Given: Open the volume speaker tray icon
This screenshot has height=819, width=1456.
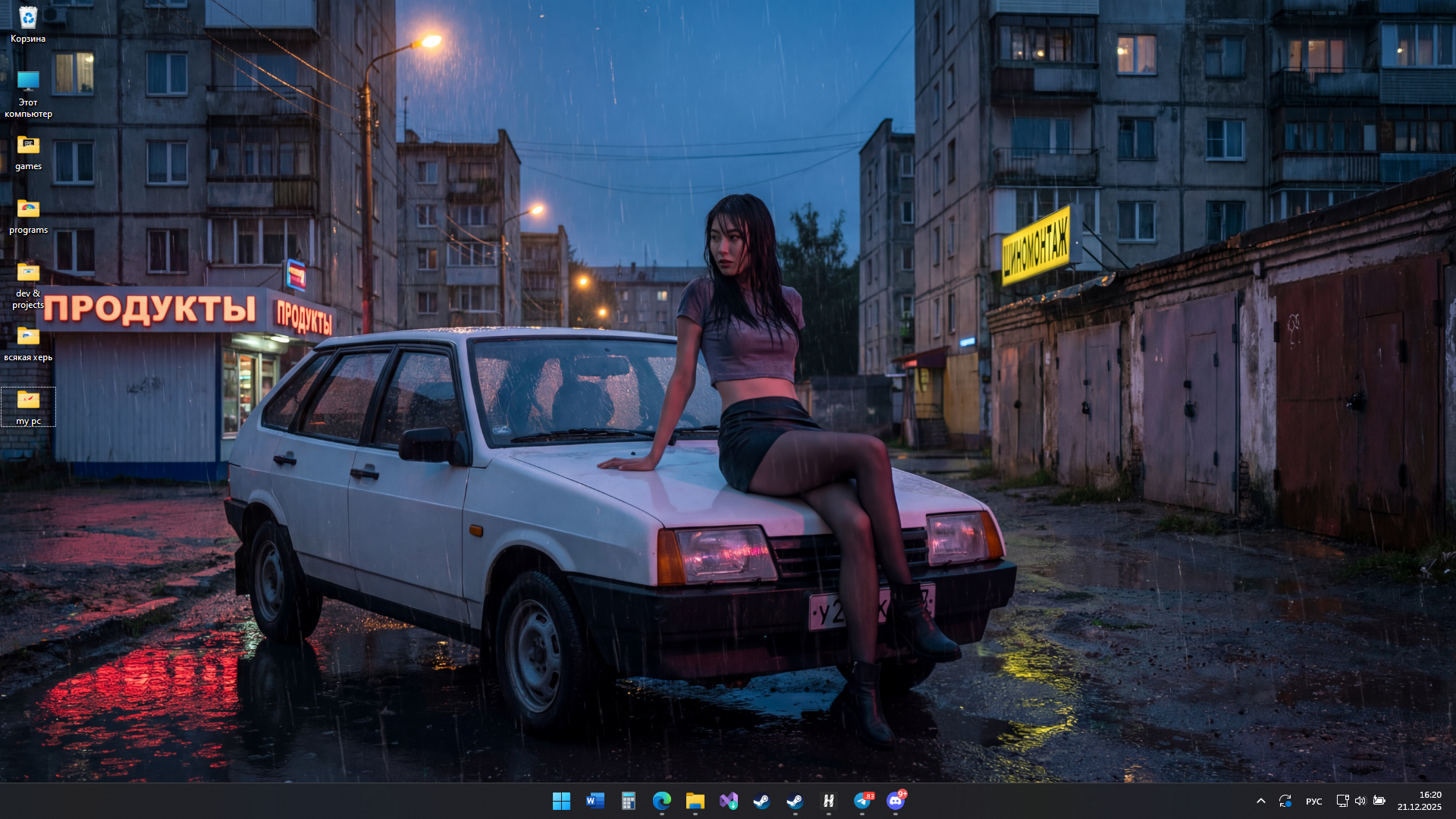Looking at the screenshot, I should click(1360, 801).
